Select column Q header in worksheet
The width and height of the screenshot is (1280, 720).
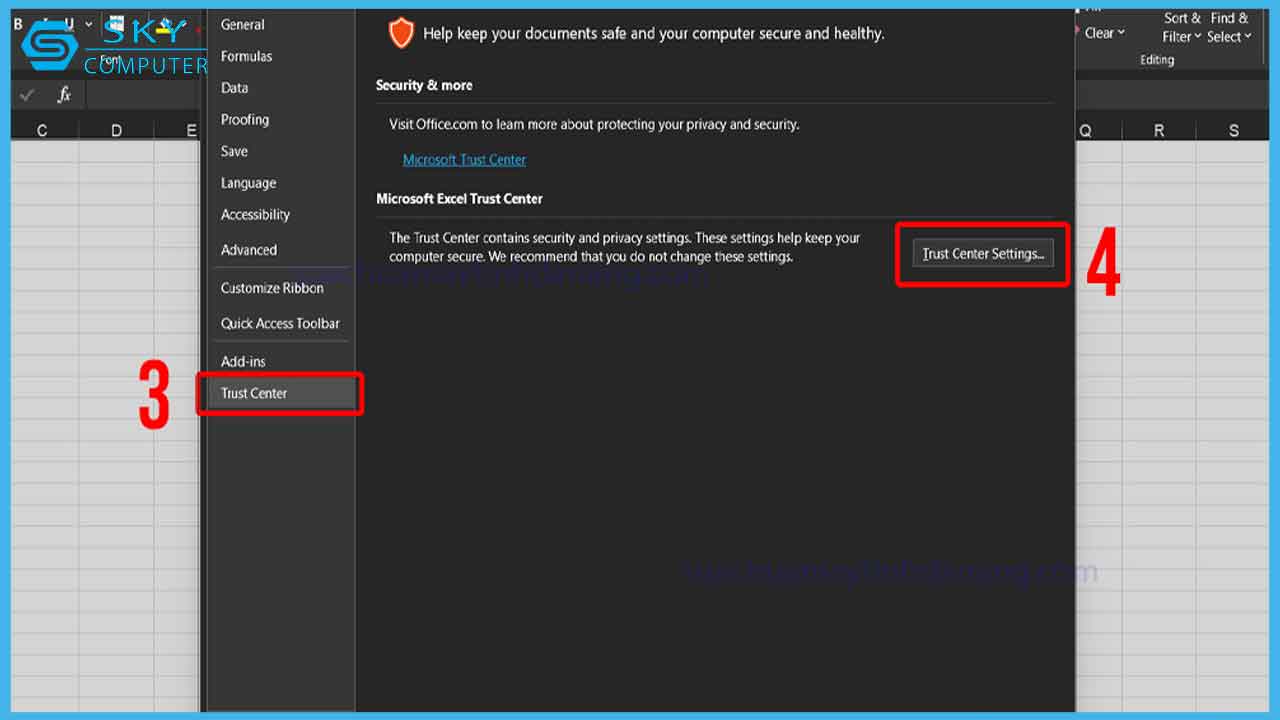point(1086,131)
